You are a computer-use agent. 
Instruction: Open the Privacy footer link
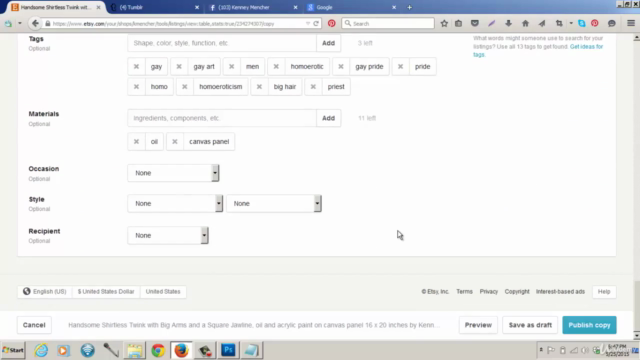click(x=489, y=291)
